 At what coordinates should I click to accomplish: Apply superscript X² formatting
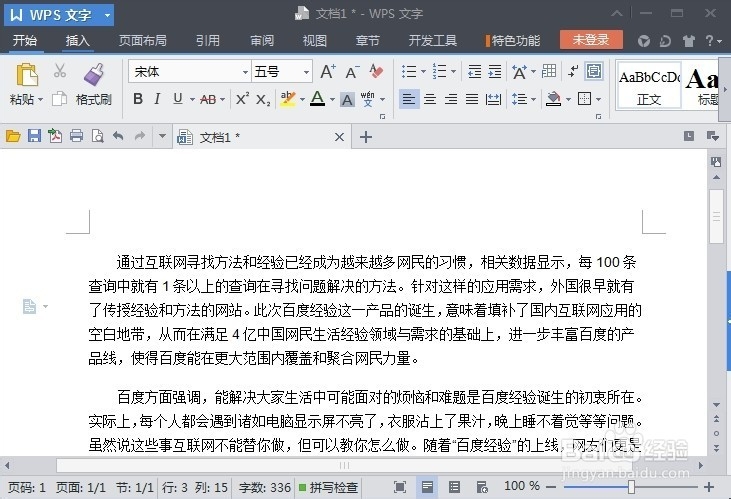(242, 99)
